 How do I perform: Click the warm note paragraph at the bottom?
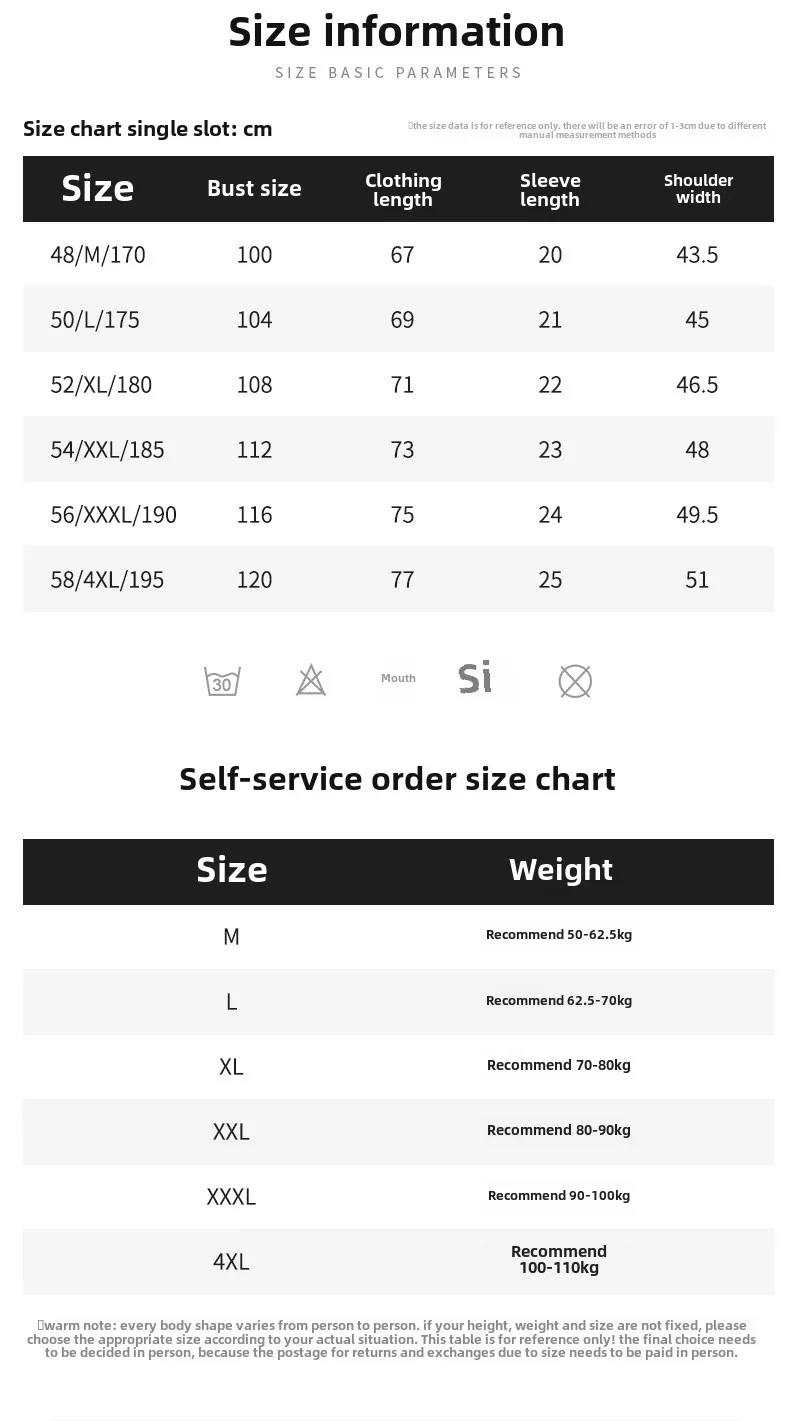click(x=397, y=1339)
